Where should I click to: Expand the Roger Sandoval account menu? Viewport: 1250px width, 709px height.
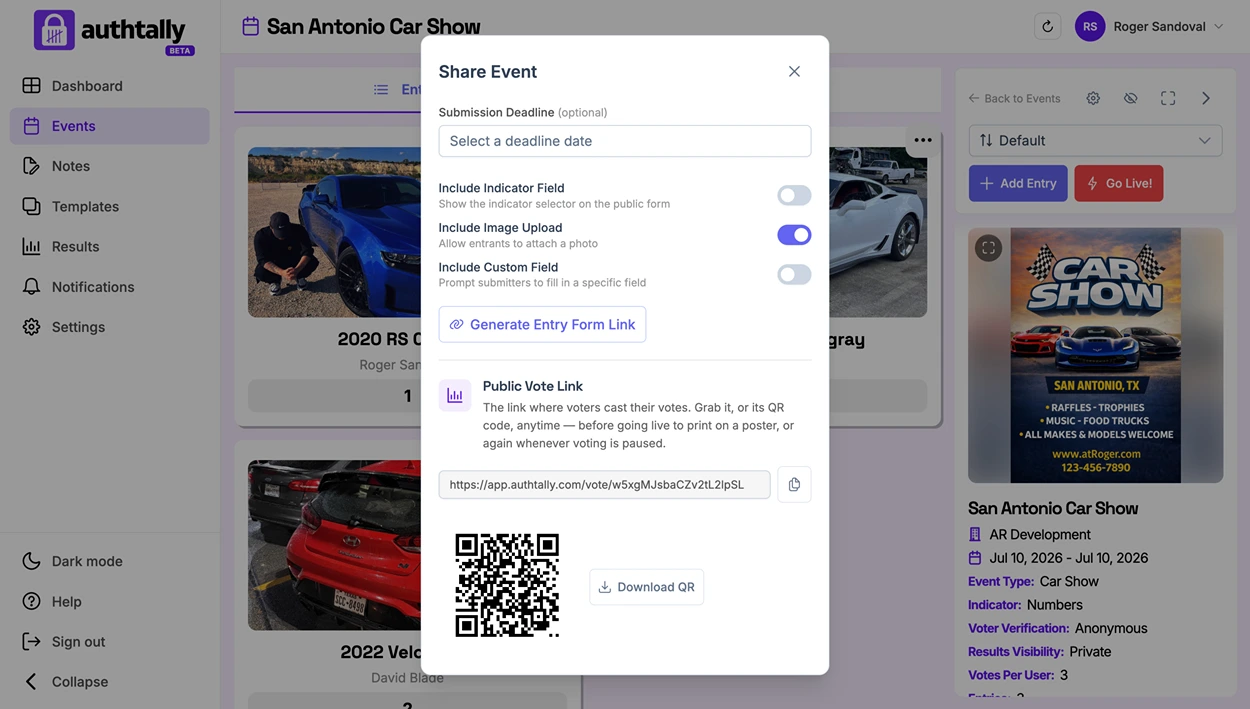point(1219,27)
